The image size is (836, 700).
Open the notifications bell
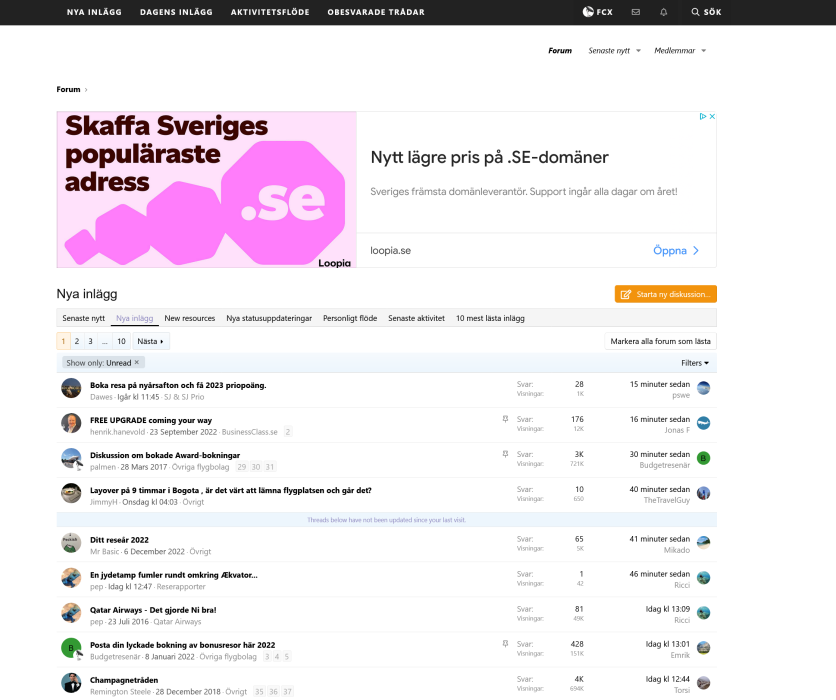tap(664, 12)
